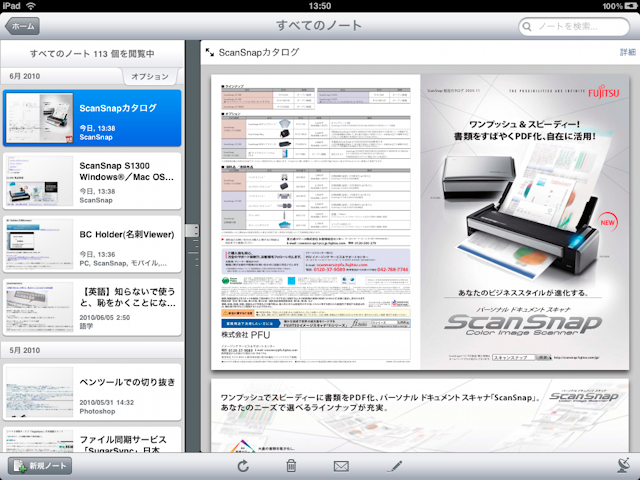Click 2010/05/31 14:32 date text

(107, 402)
